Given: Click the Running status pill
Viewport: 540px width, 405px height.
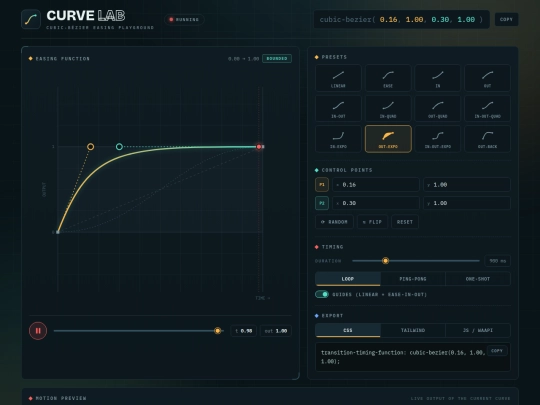Looking at the screenshot, I should click(184, 19).
